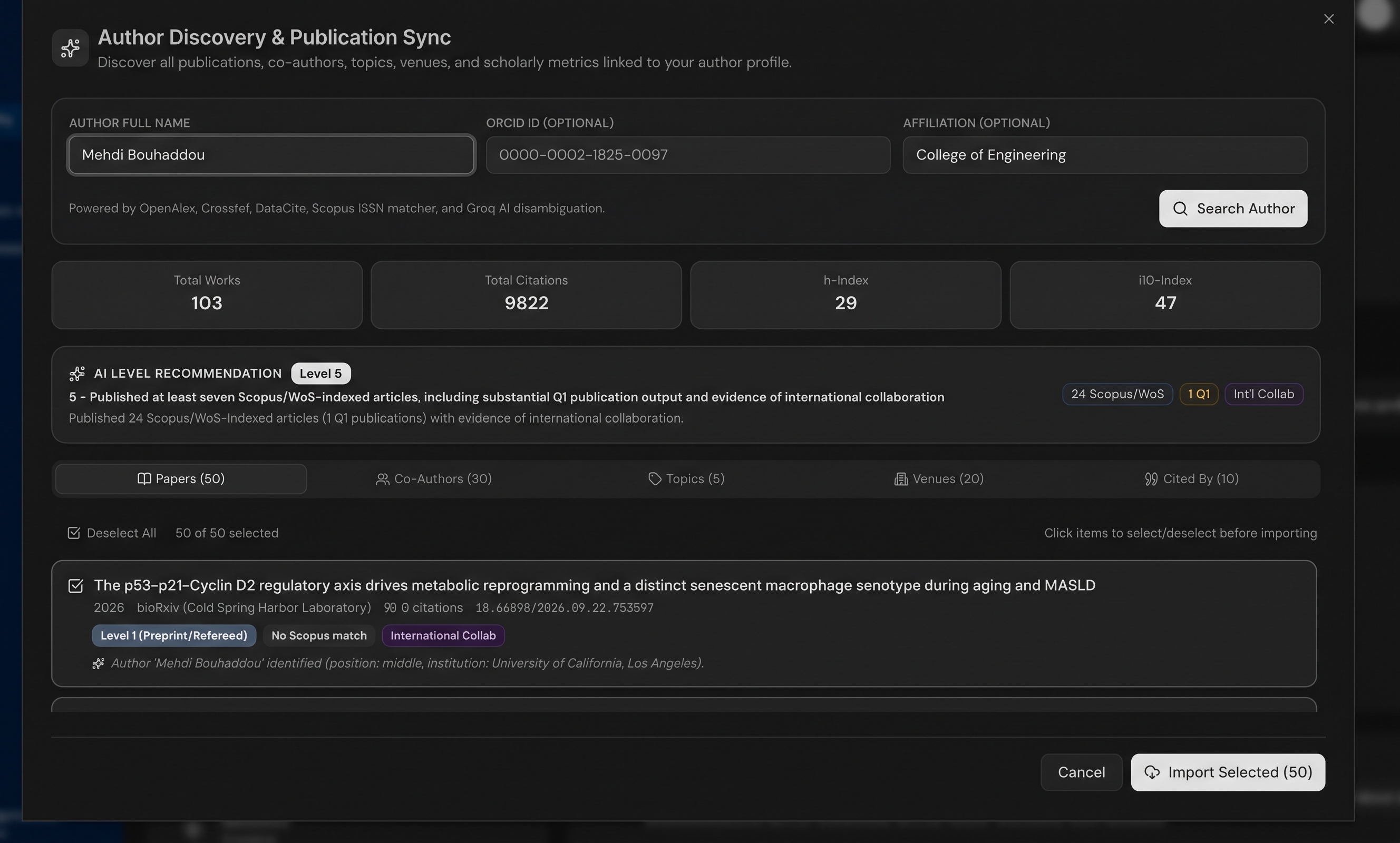1400x843 pixels.
Task: Click the people icon on Co-Authors tab
Action: [x=382, y=479]
